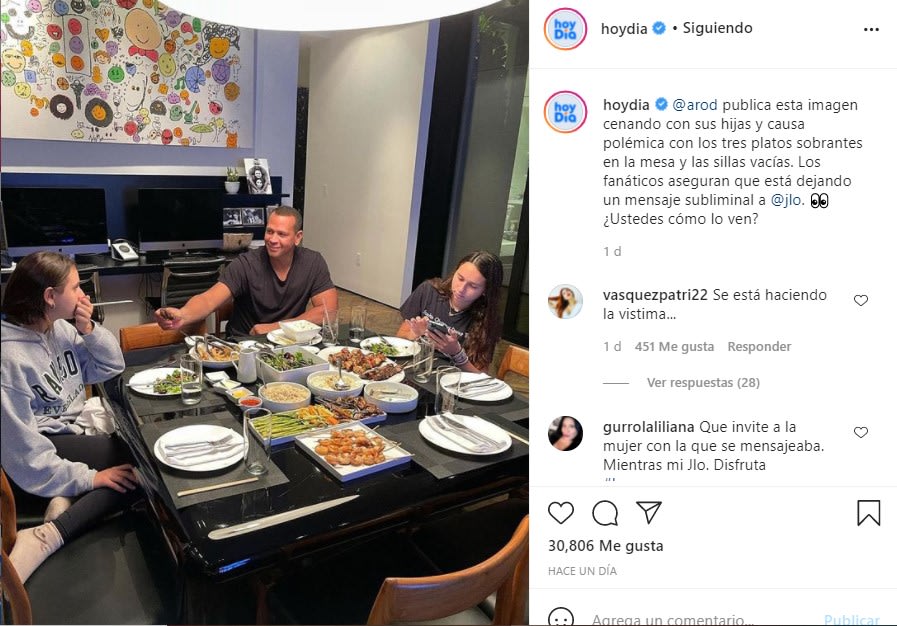
Task: View the 30,806 Me gusta list
Action: click(x=605, y=546)
